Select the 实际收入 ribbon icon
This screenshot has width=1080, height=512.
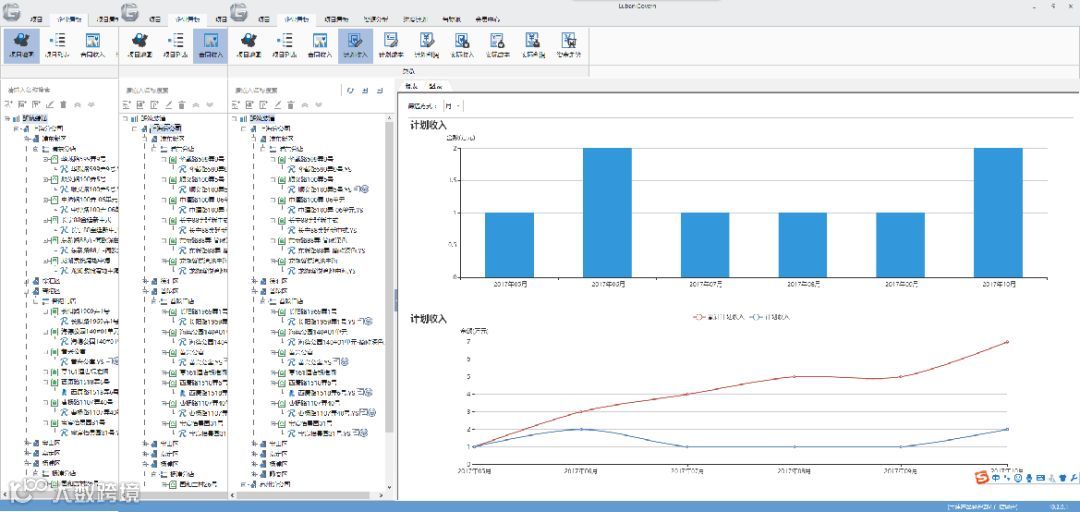coord(461,45)
